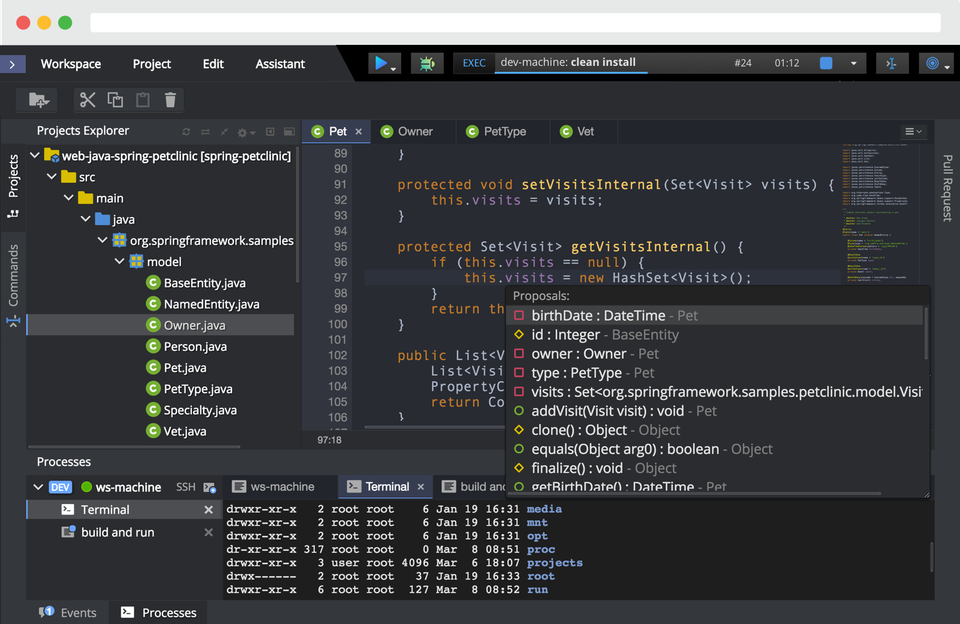Maximize the Projects Explorer panel
Screen dimensions: 960x624
(x=288, y=131)
